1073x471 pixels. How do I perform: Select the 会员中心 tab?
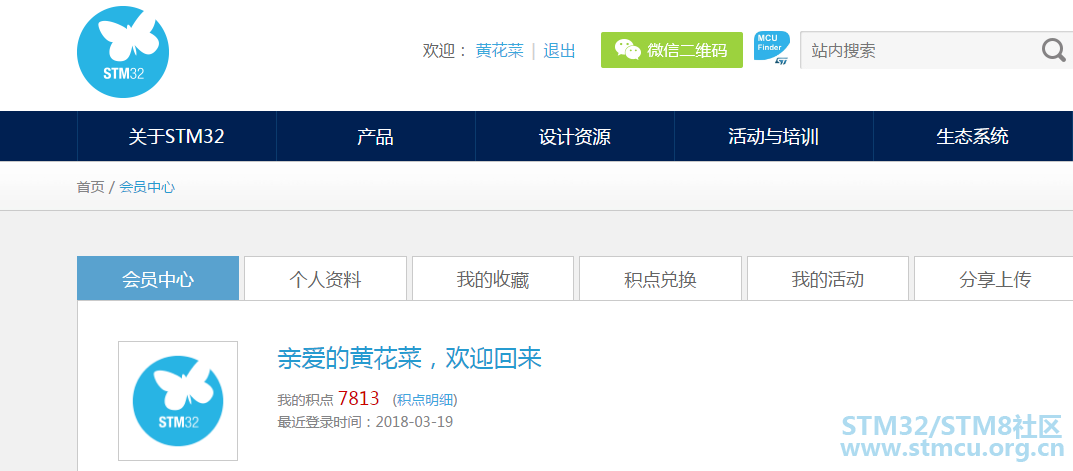tap(158, 279)
